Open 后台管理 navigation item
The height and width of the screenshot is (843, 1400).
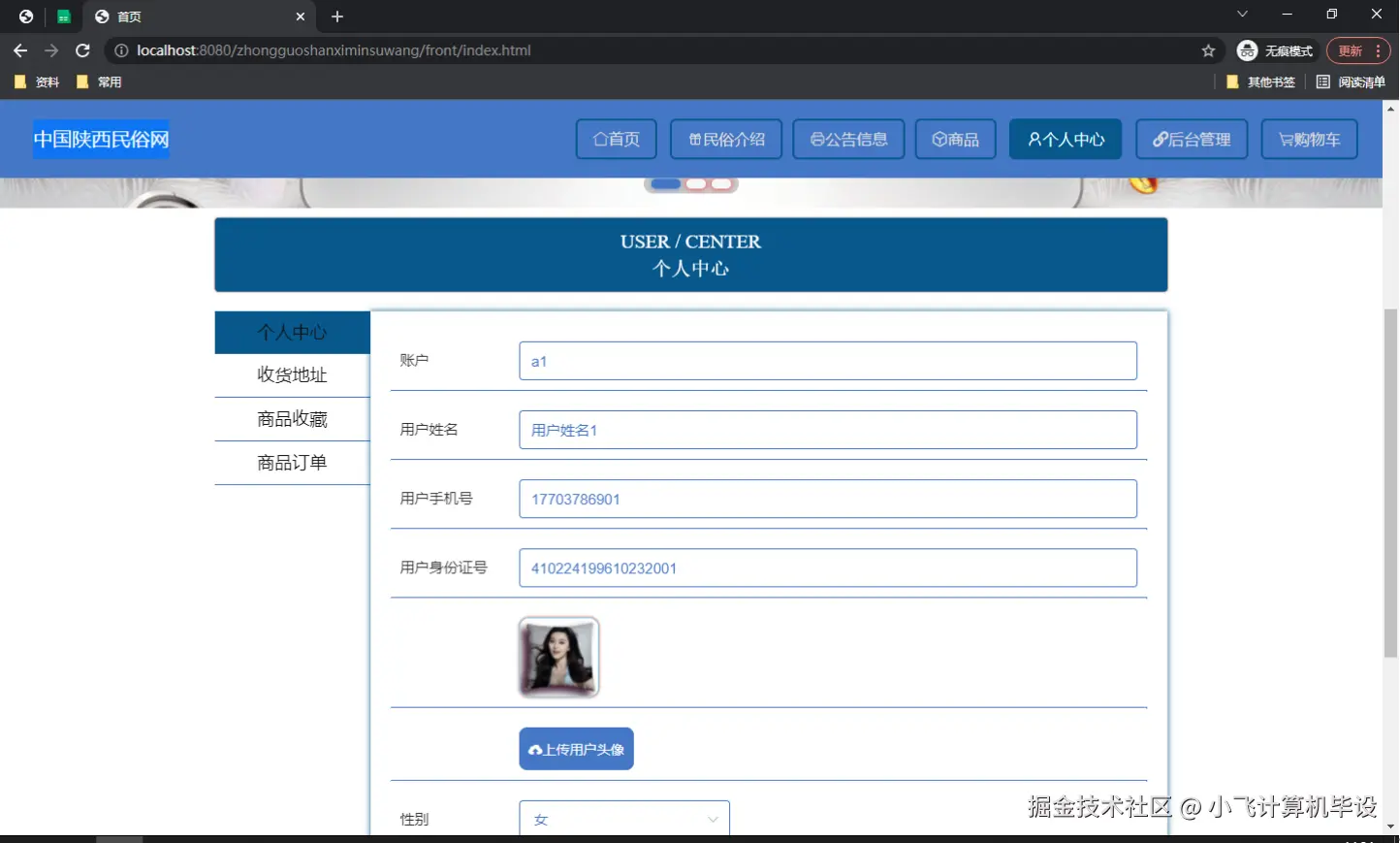click(x=1192, y=139)
